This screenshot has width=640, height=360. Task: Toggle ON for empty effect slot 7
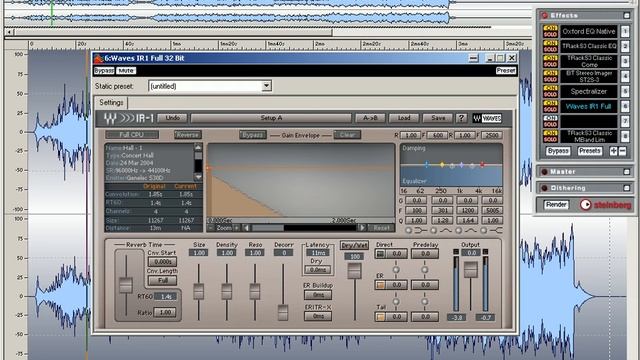coord(550,118)
